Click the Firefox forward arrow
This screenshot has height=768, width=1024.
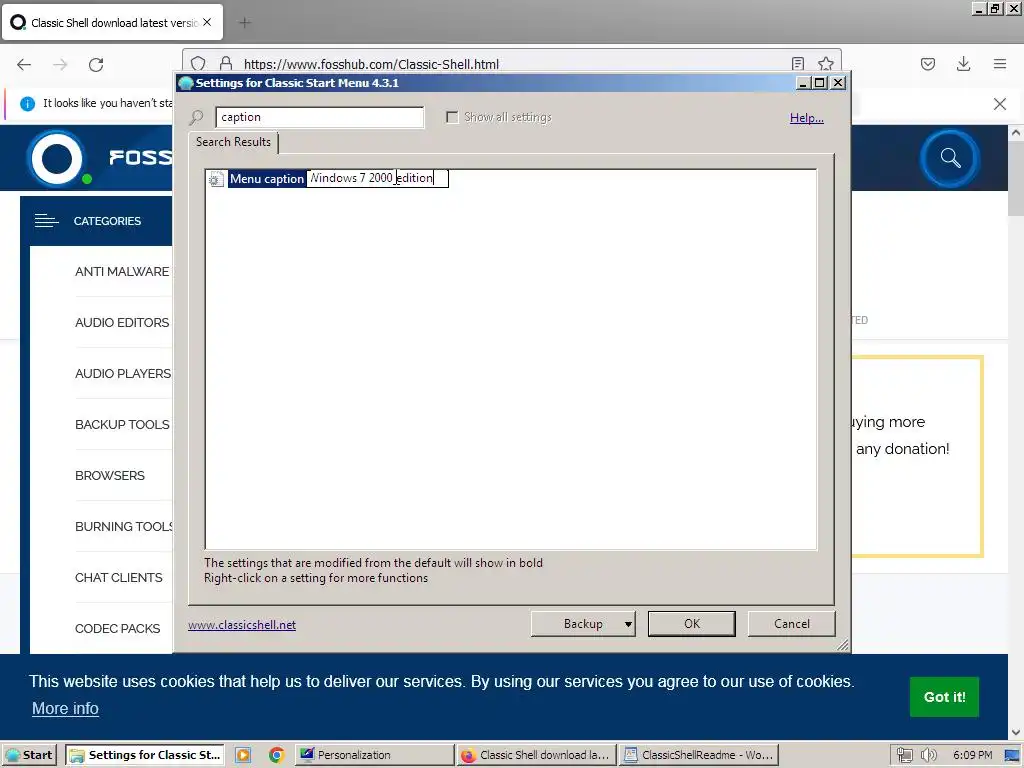click(x=60, y=64)
